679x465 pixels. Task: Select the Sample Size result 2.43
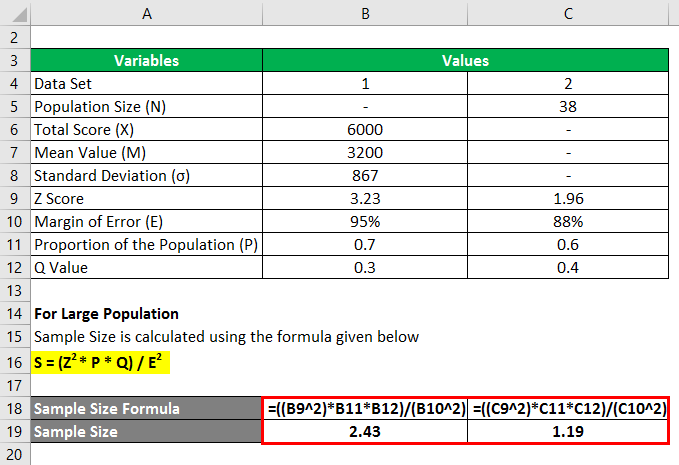(364, 432)
